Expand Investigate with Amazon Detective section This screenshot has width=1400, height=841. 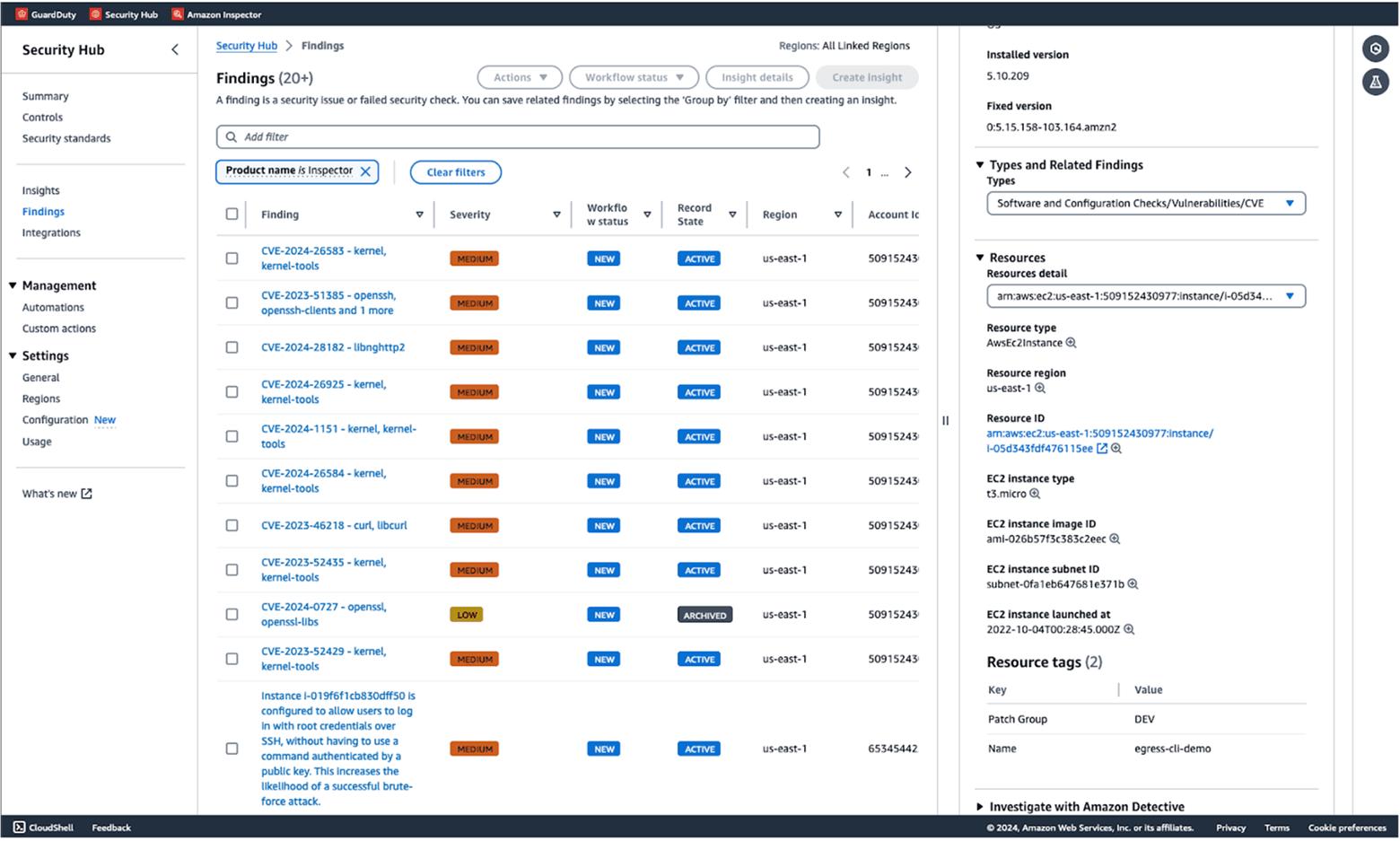(x=980, y=807)
